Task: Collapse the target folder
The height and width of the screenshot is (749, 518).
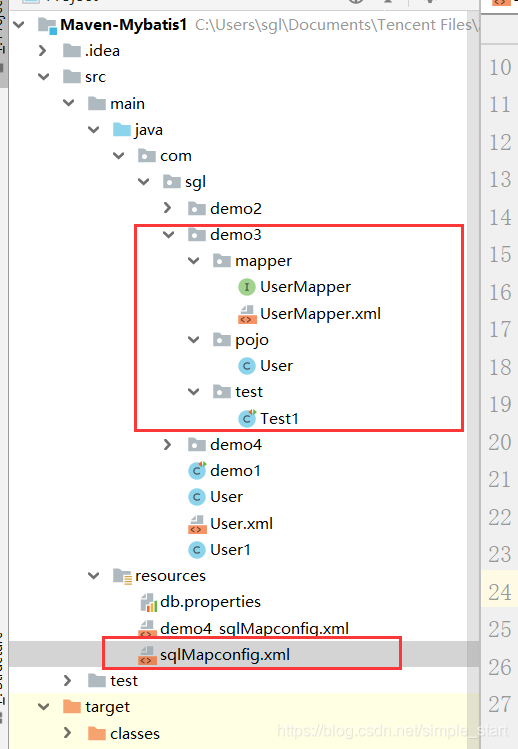Action: point(43,706)
